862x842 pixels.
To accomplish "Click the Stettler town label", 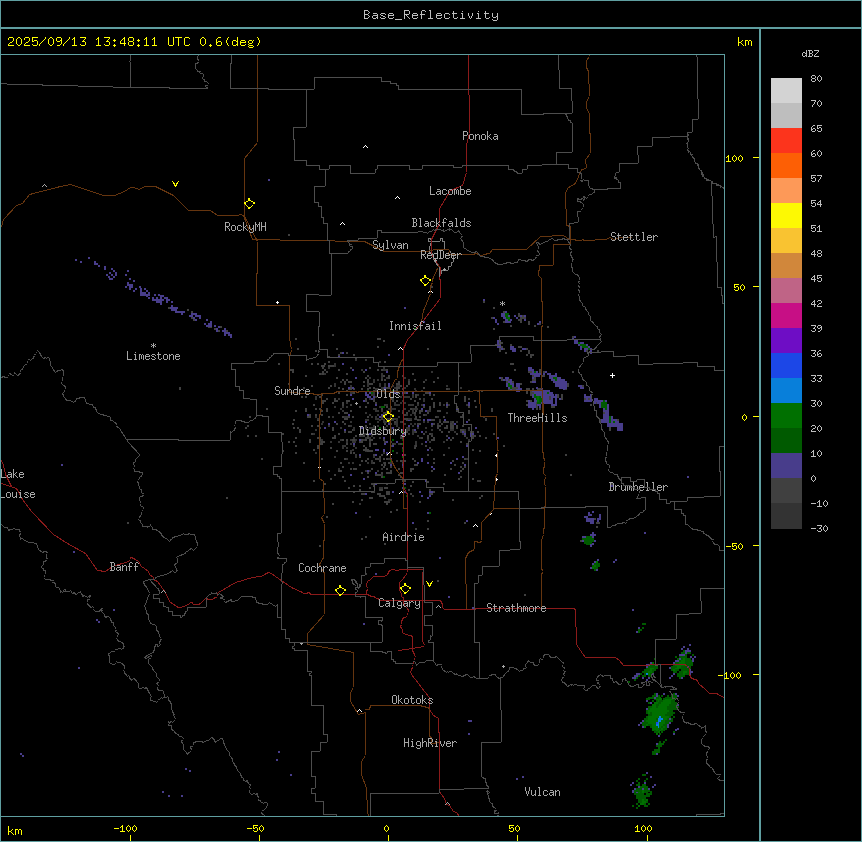I will tap(633, 237).
